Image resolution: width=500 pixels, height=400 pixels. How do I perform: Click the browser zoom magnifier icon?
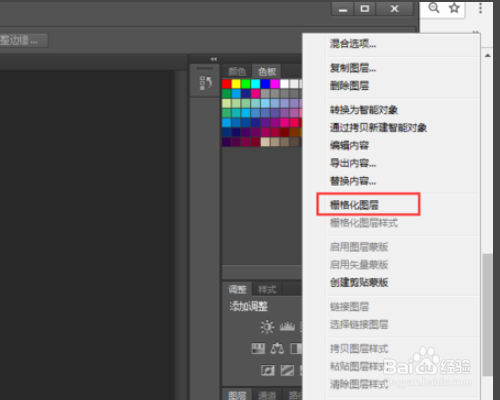(x=434, y=8)
